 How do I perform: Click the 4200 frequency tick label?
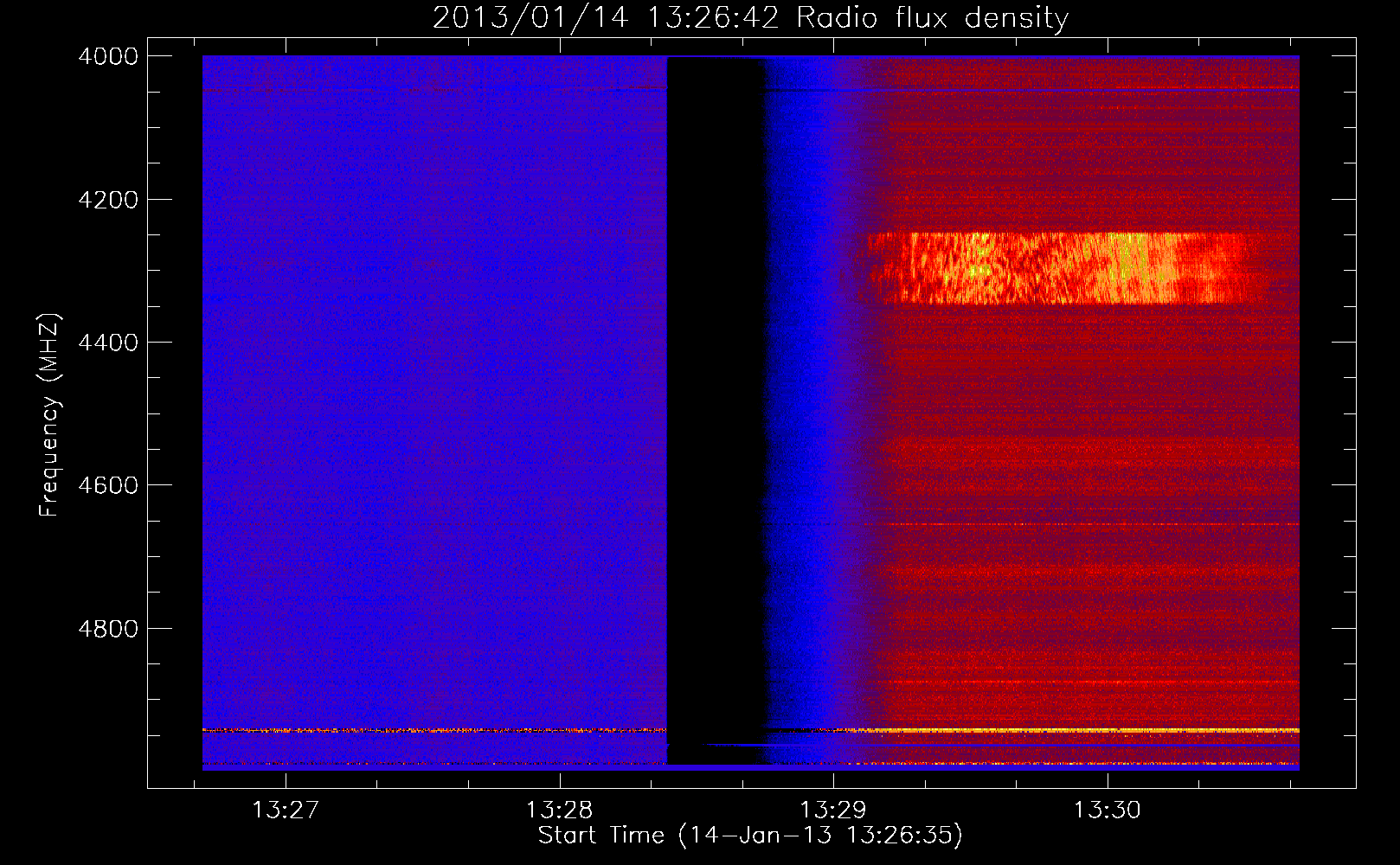(108, 200)
